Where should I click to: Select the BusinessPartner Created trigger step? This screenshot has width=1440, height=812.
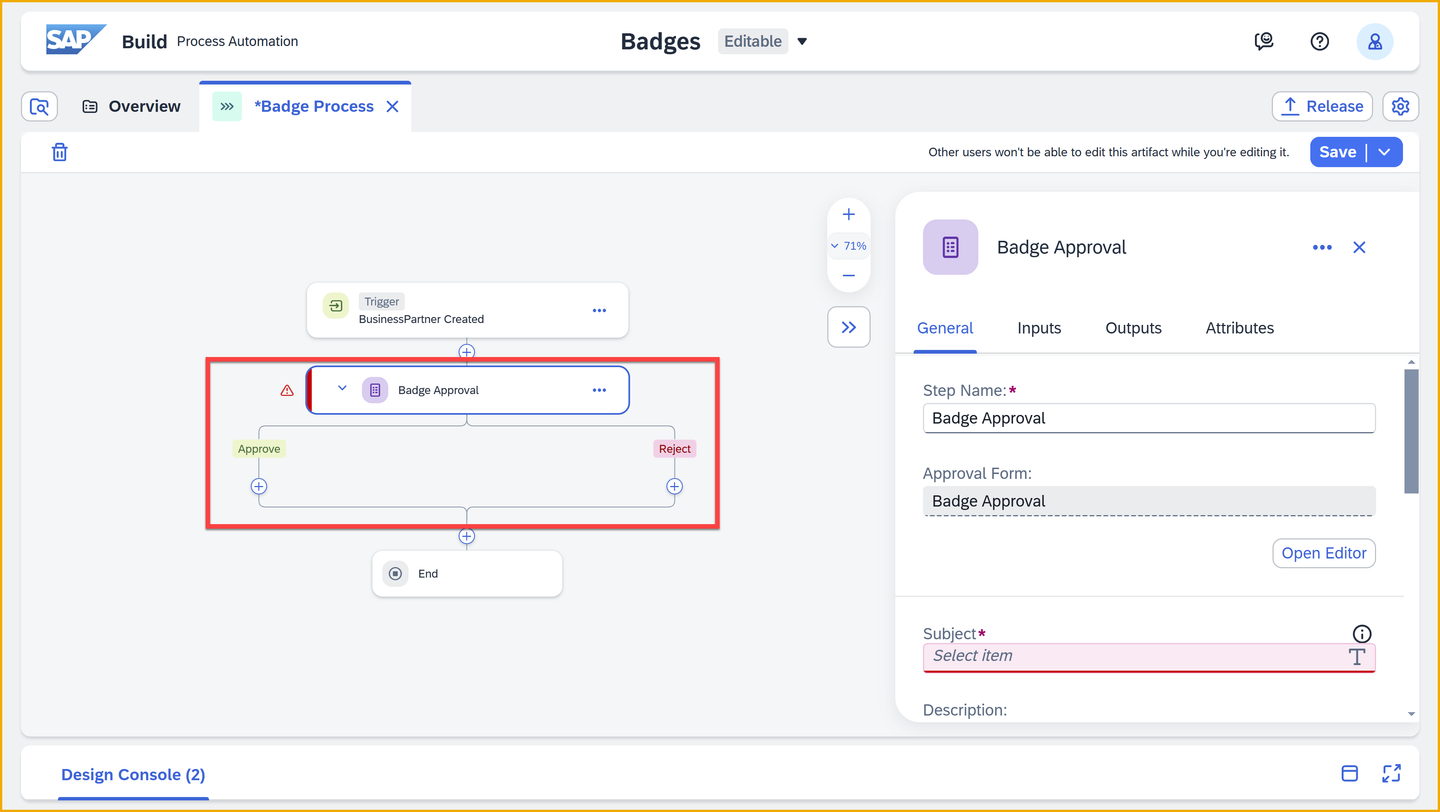(467, 310)
